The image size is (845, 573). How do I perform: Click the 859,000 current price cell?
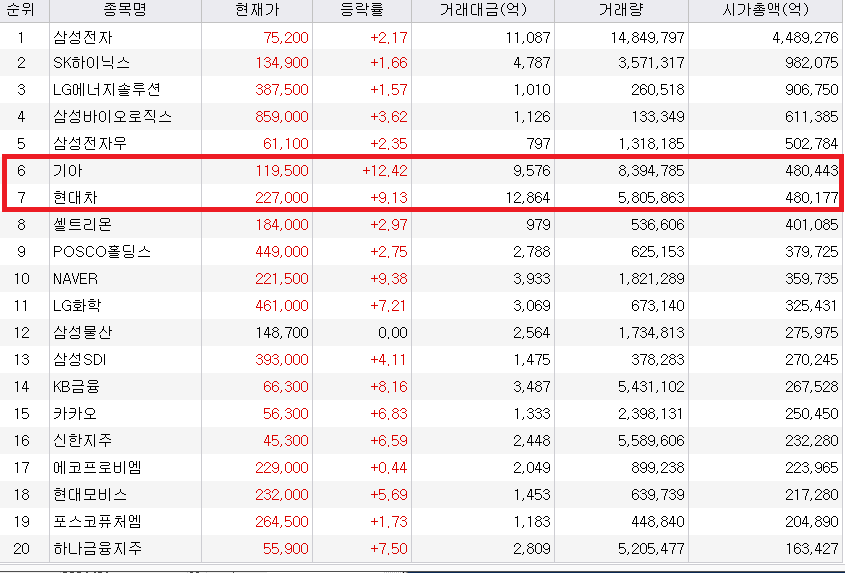click(282, 116)
